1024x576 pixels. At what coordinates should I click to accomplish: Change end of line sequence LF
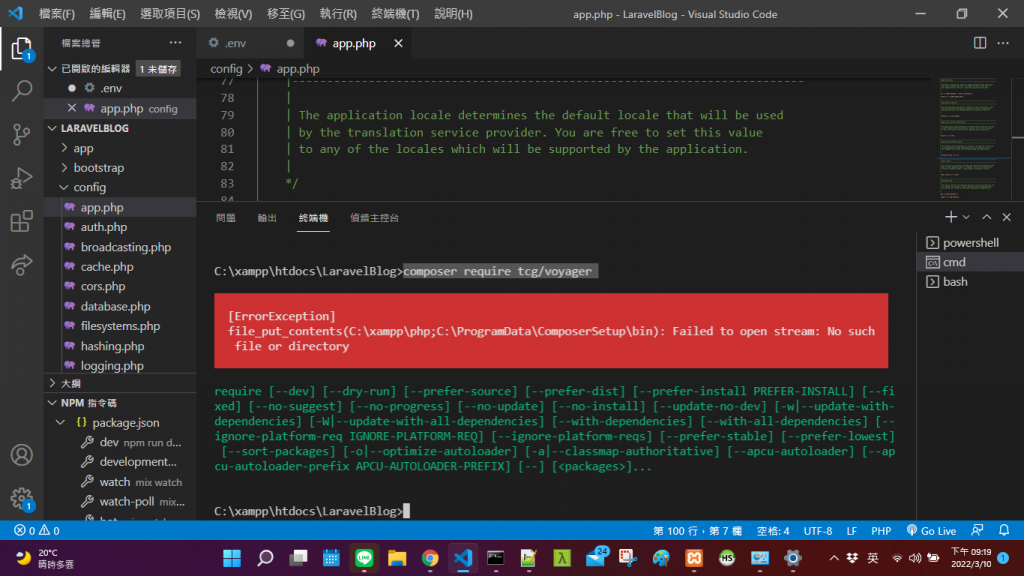(x=852, y=530)
